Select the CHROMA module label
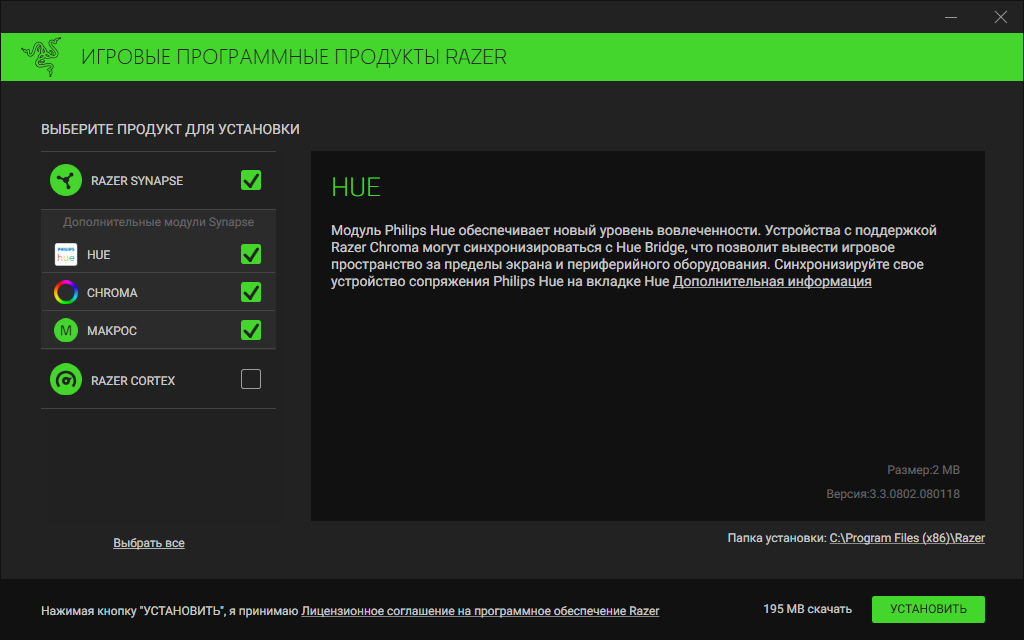The image size is (1024, 640). pos(112,293)
